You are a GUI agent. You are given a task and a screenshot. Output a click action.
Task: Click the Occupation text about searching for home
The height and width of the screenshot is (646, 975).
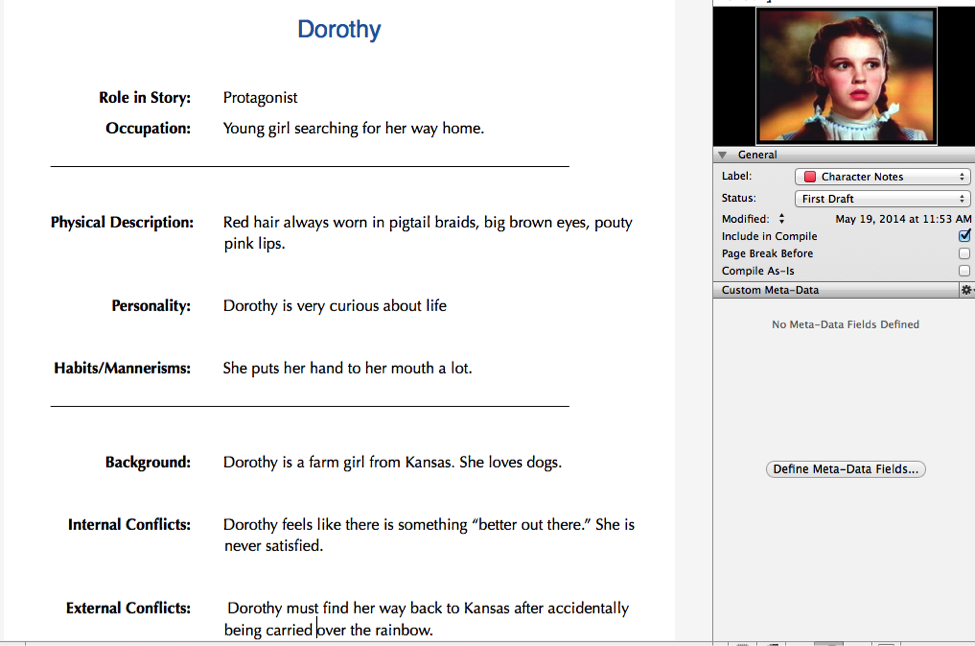point(353,128)
